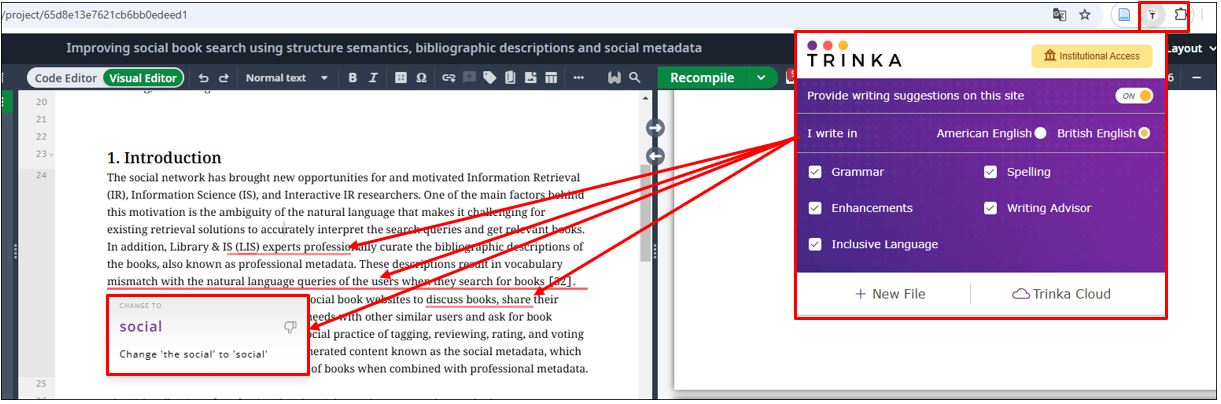Click the 'I write in' label

click(832, 133)
